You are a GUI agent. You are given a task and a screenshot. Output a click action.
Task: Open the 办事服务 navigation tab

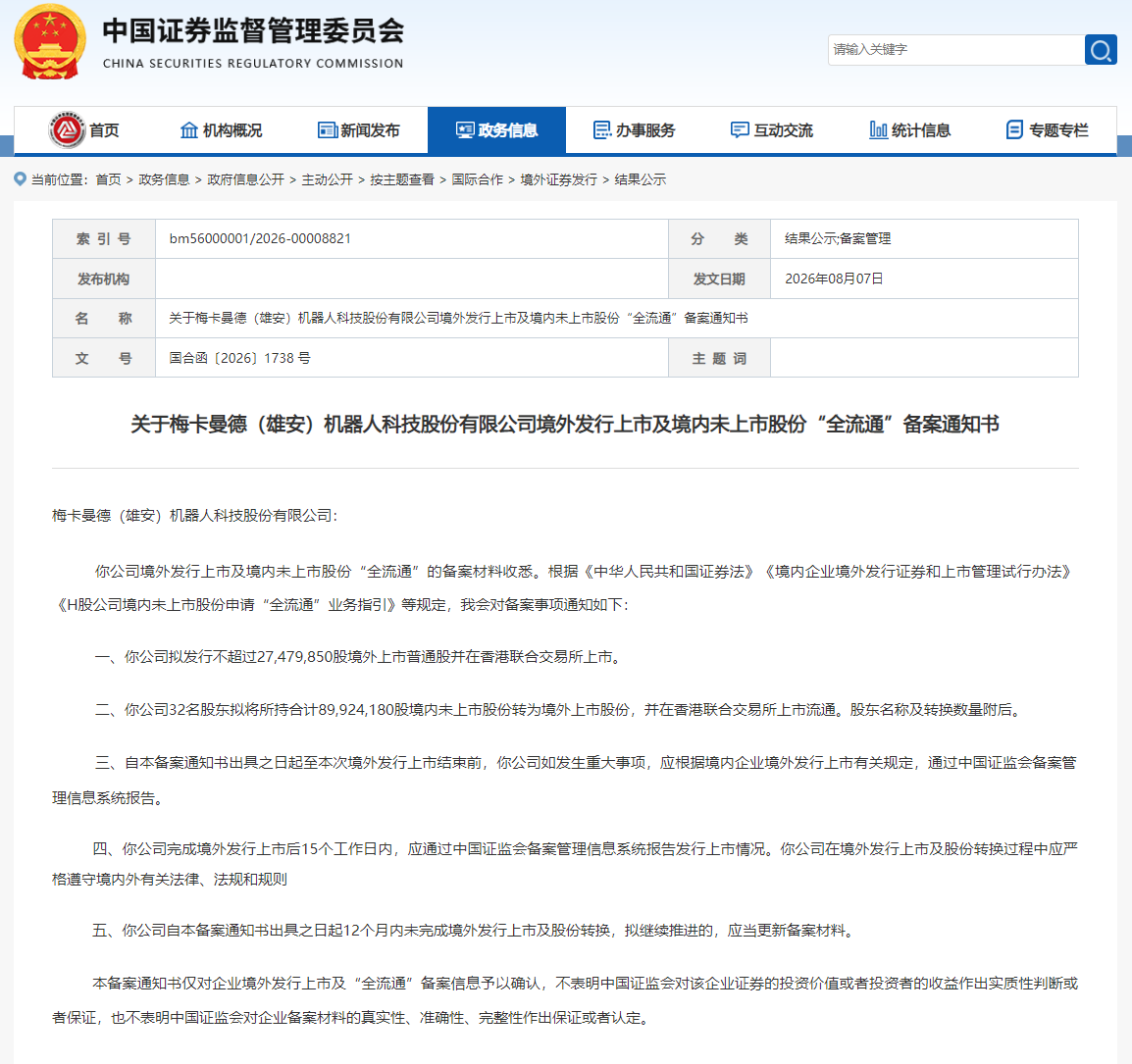pos(635,129)
